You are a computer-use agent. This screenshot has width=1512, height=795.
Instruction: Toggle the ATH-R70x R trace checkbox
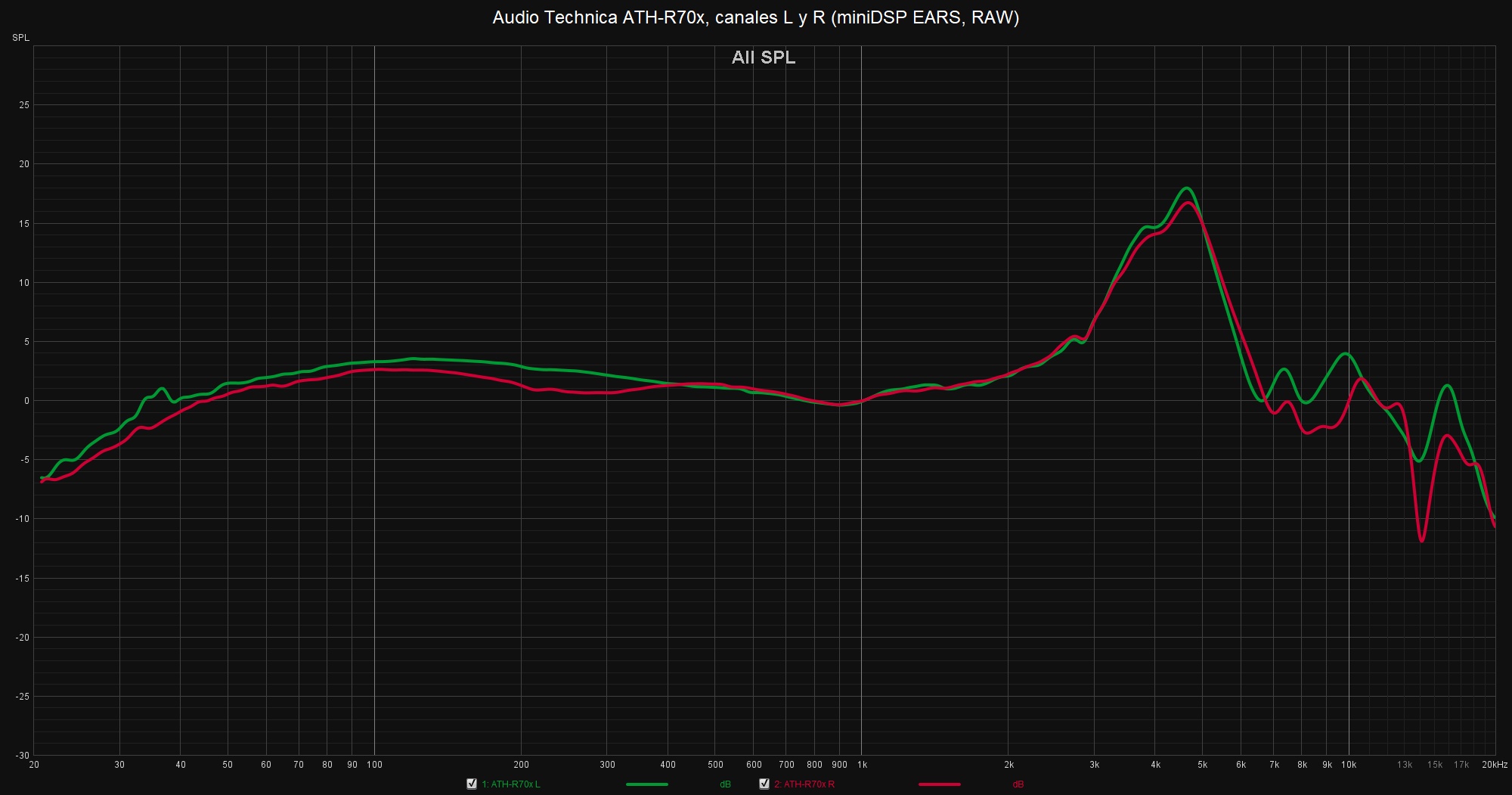(764, 784)
